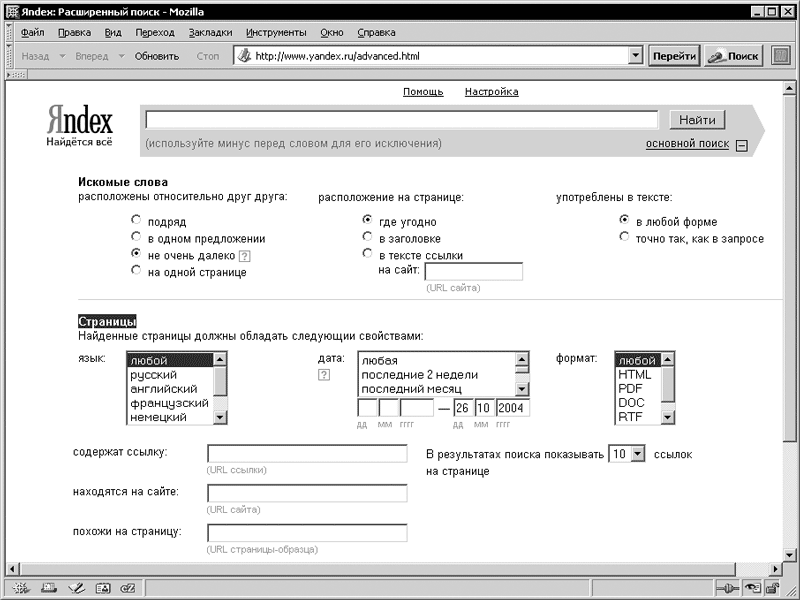Open the IRC chat icon in status bar

click(x=128, y=588)
